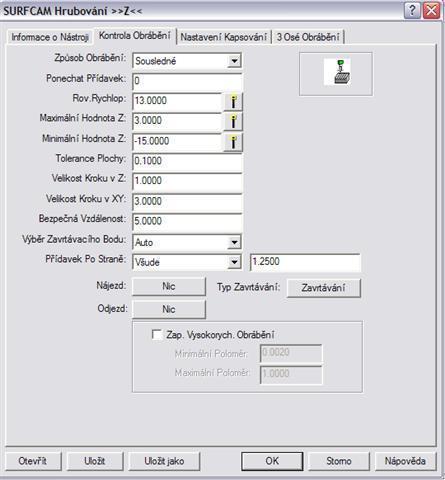Screen dimensions: 445x480
Task: Click the Uložit button
Action: pos(95,461)
